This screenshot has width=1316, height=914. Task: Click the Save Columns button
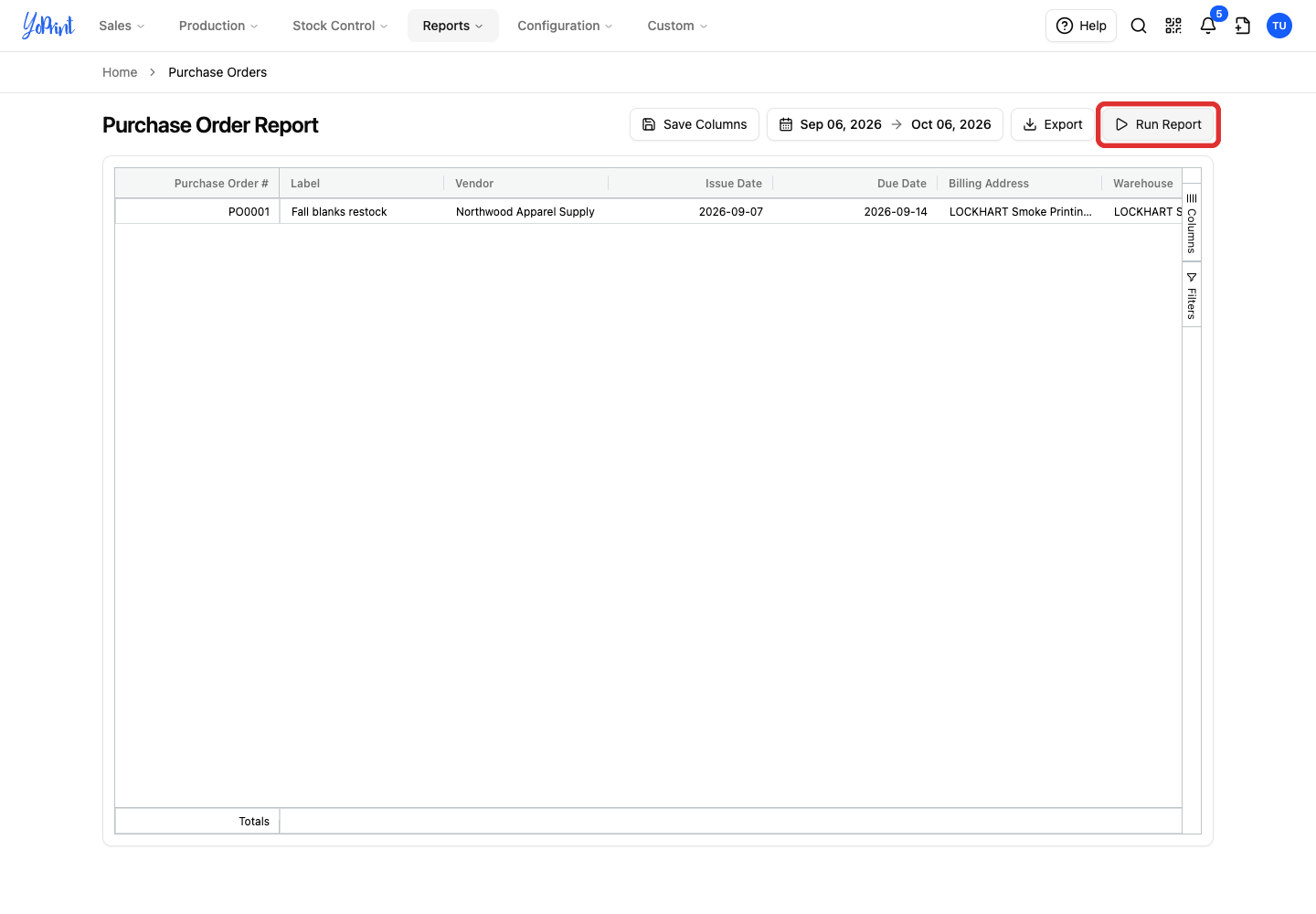point(695,124)
